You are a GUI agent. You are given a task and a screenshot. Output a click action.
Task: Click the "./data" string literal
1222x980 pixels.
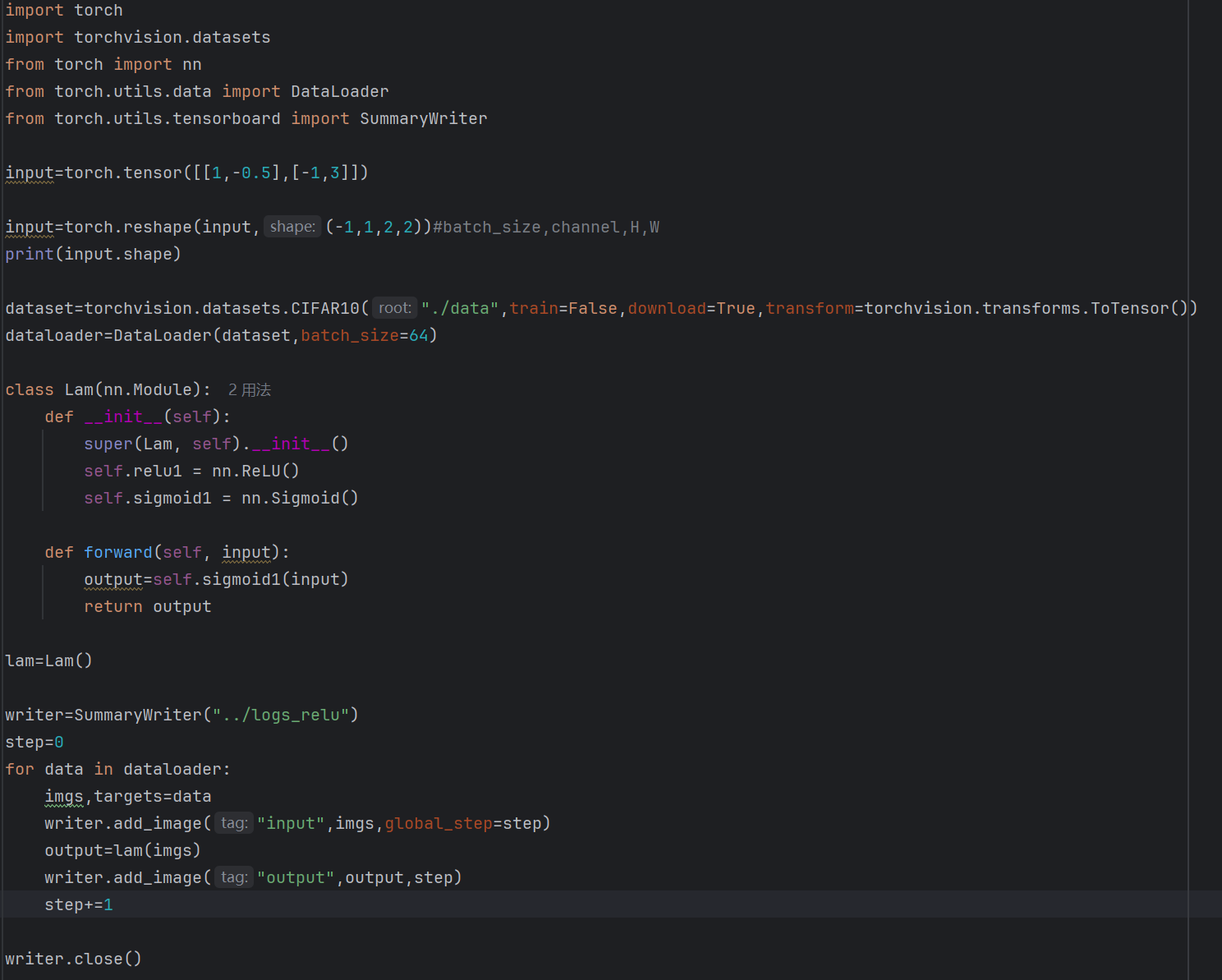coord(460,309)
